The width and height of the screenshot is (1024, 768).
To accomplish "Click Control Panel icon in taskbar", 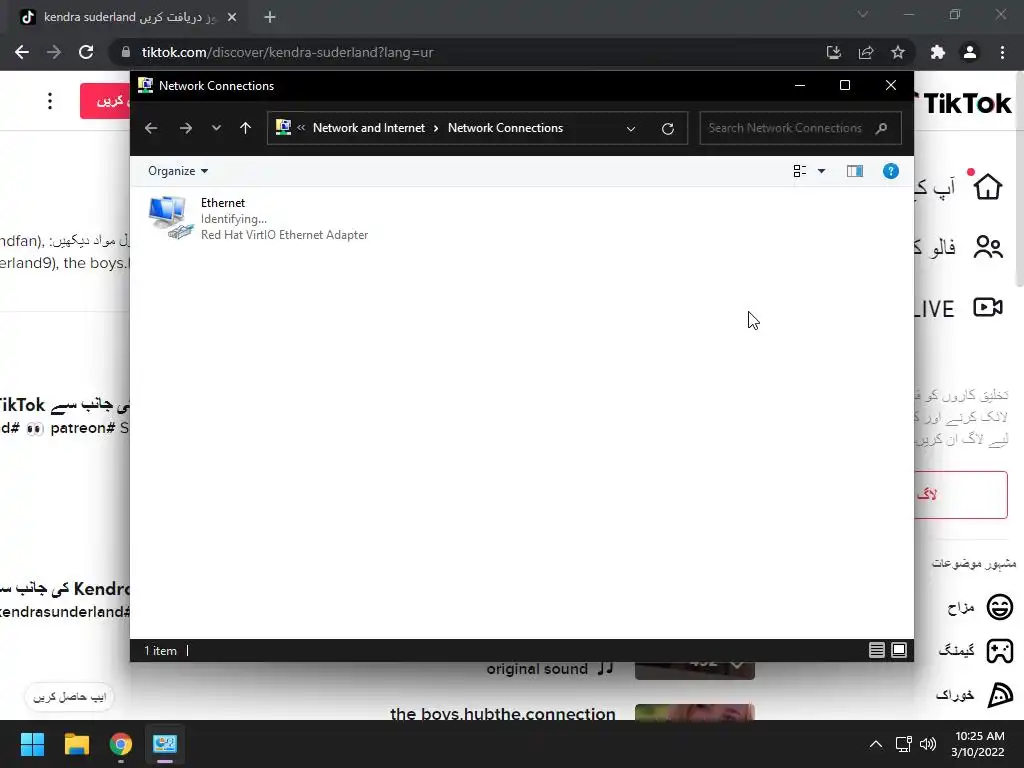I will (x=165, y=744).
